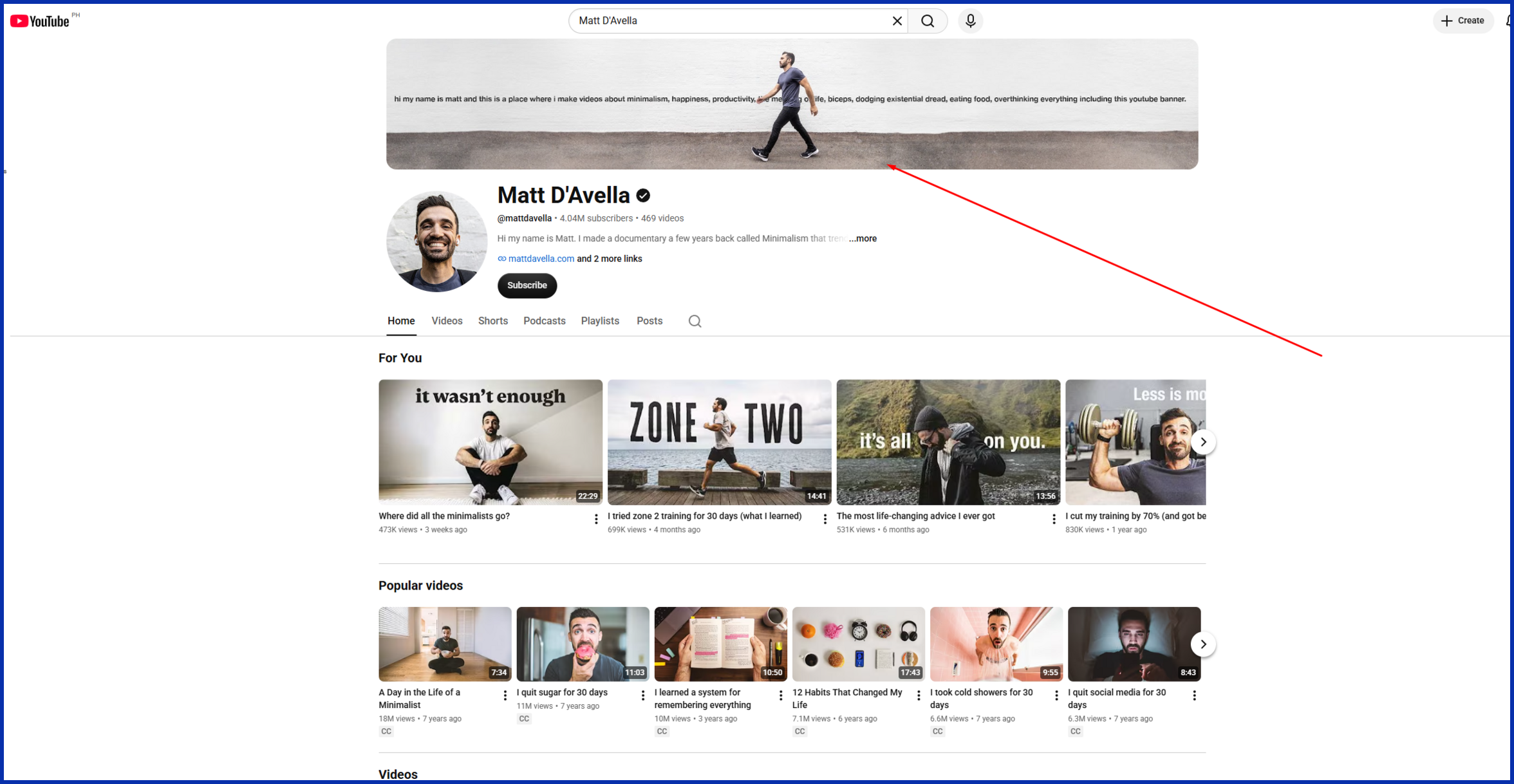Open 'A Day in the Life of a Minimalist' title
The width and height of the screenshot is (1514, 784).
(419, 699)
